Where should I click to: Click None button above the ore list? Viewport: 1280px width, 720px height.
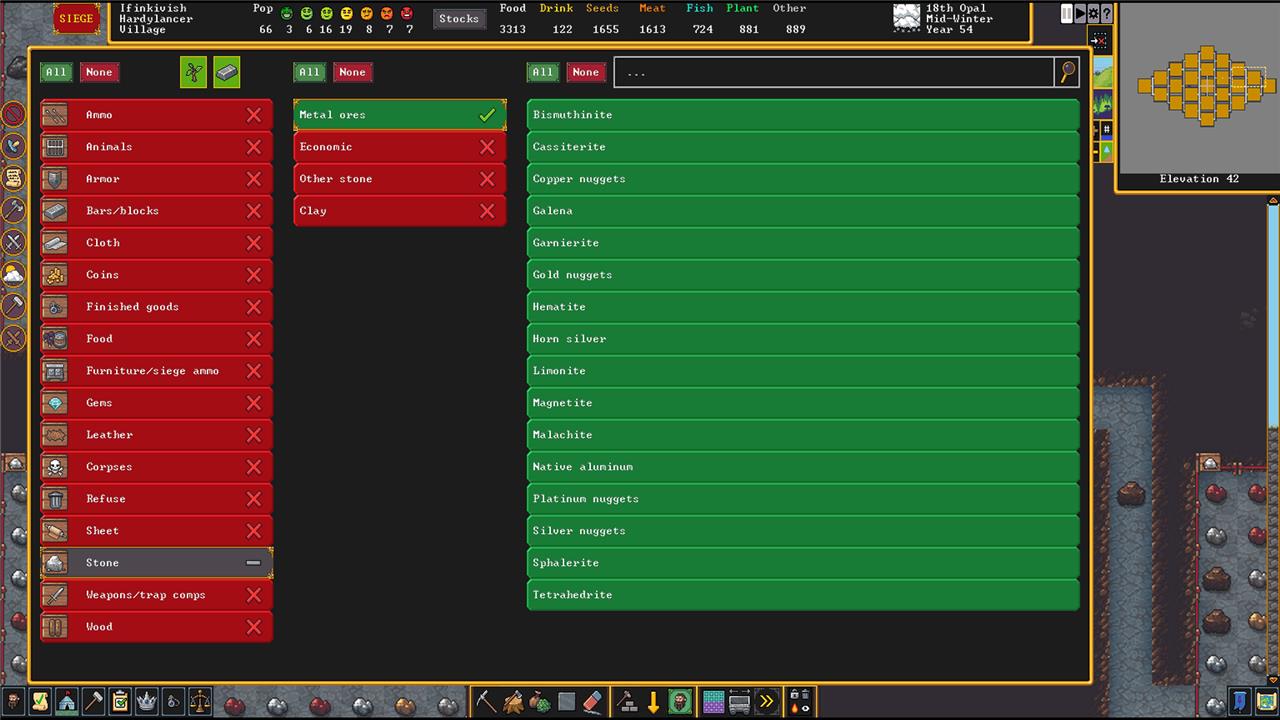(x=586, y=72)
